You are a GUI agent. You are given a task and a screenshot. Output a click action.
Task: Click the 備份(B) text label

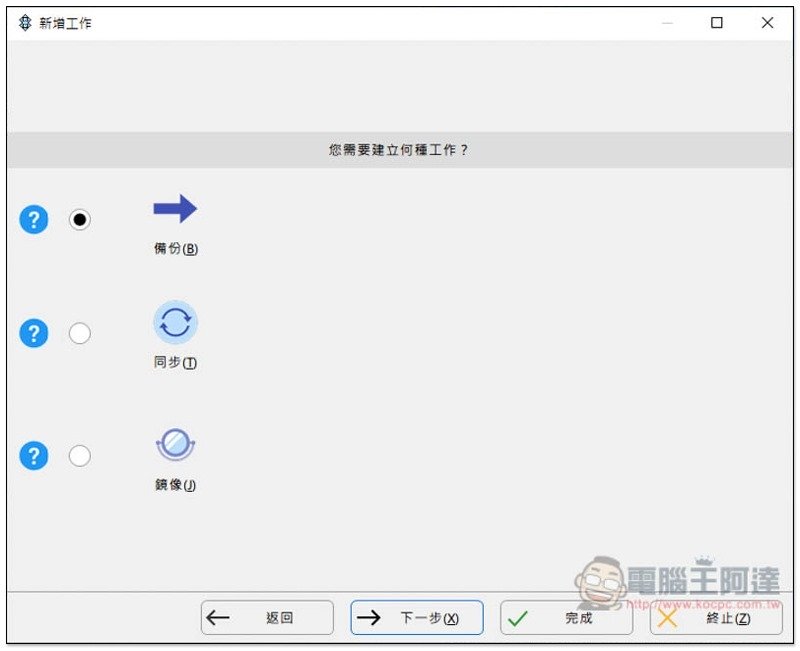[176, 249]
